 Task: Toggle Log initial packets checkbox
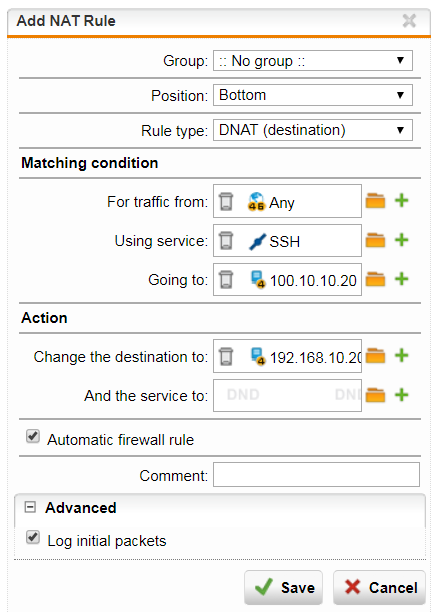point(33,537)
